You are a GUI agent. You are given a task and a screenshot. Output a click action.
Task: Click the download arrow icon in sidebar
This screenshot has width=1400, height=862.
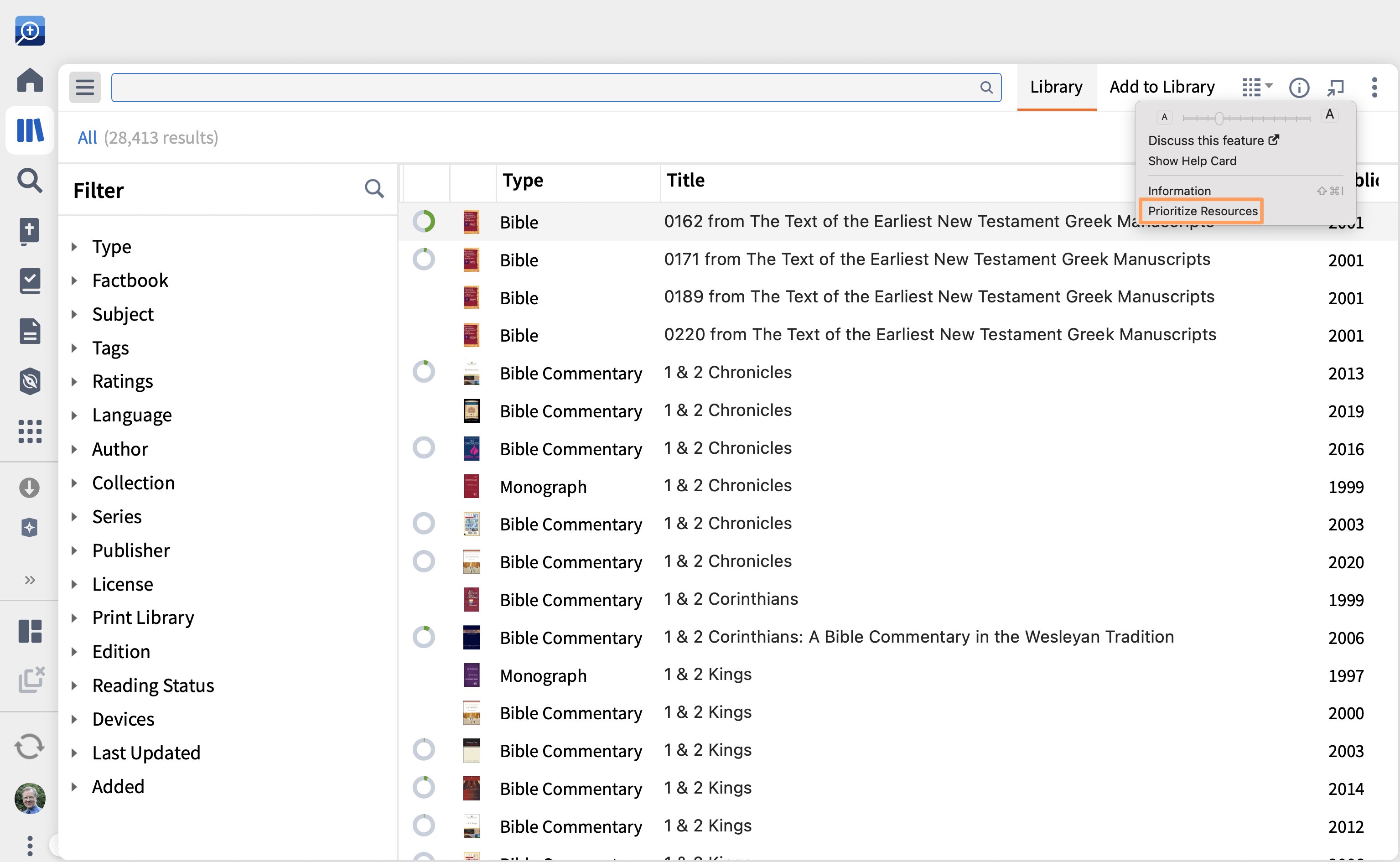tap(30, 488)
